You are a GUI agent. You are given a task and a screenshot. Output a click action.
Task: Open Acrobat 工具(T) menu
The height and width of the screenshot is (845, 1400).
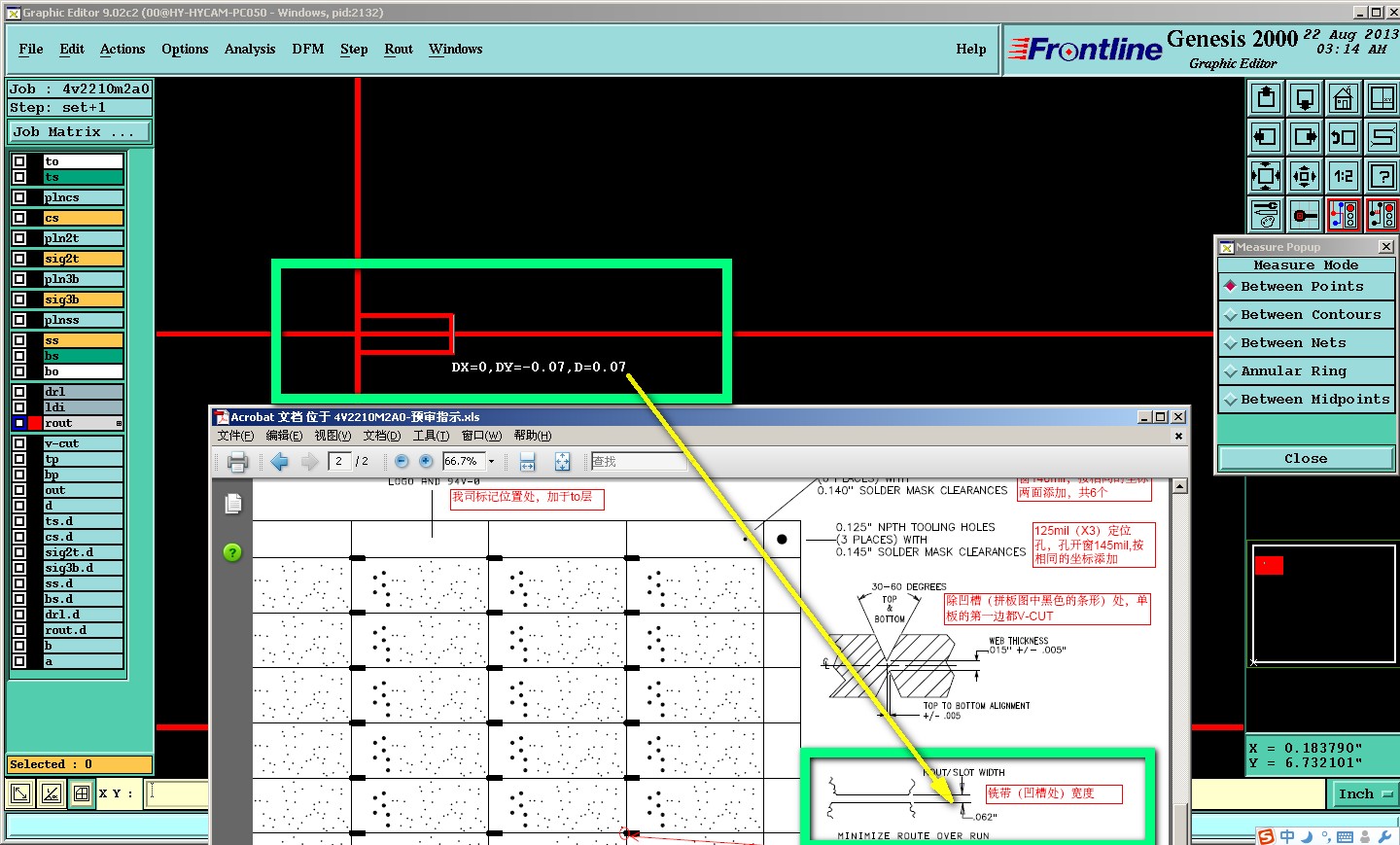(x=431, y=436)
